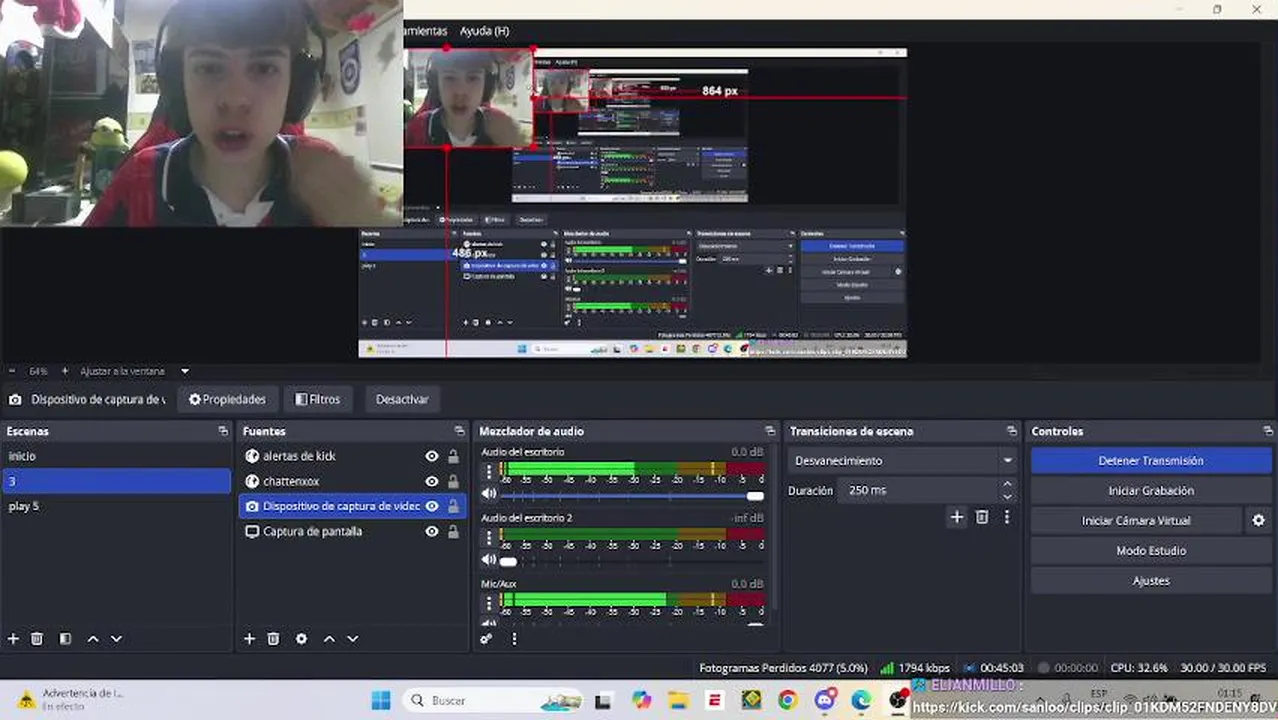
Task: Click the Desactivar button
Action: point(402,399)
